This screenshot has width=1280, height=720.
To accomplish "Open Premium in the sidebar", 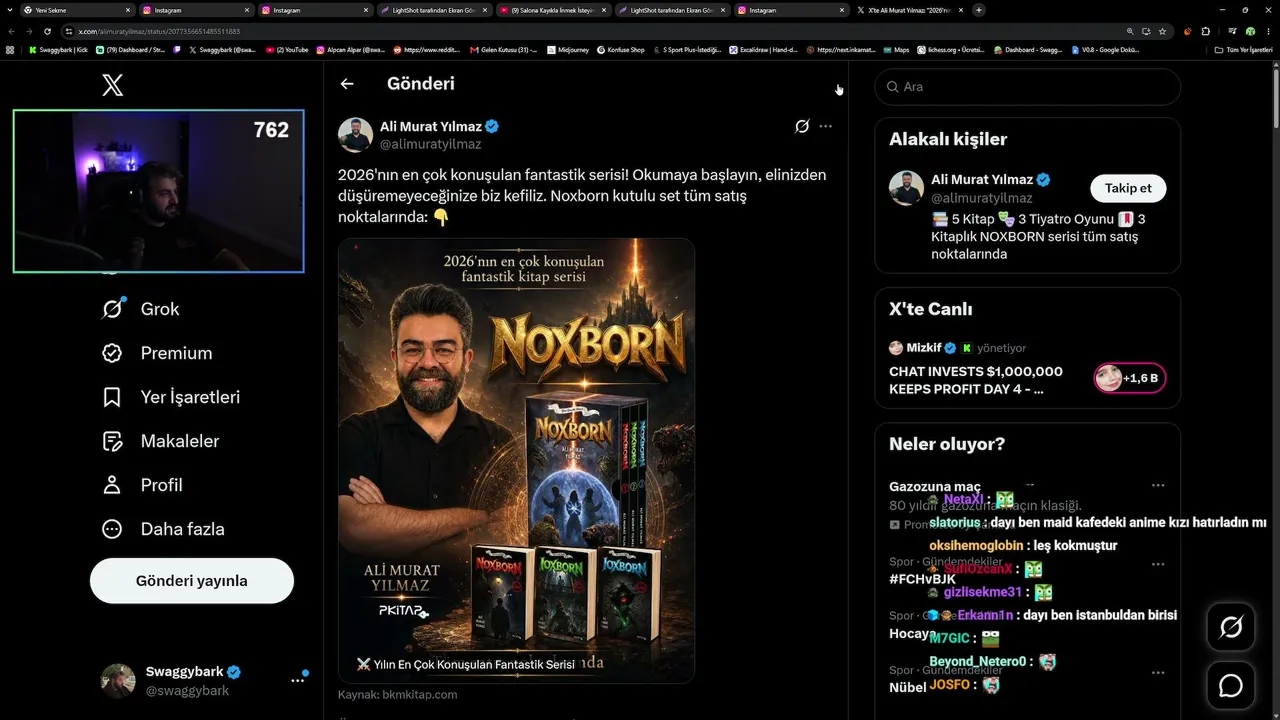I will point(157,353).
